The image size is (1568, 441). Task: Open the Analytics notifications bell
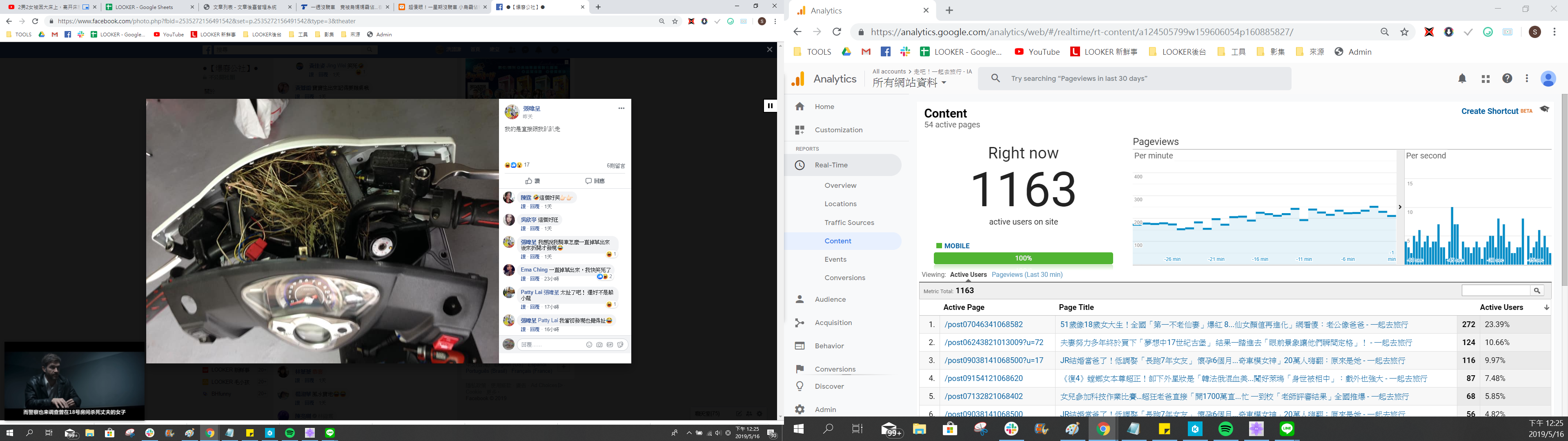tap(1462, 78)
